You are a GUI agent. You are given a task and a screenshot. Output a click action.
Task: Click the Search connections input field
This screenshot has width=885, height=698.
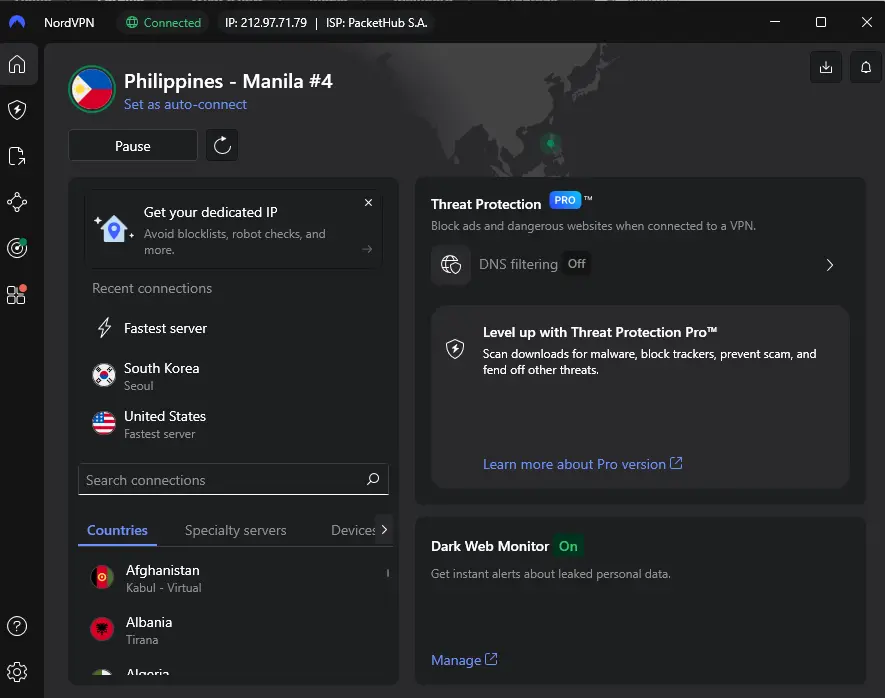233,479
